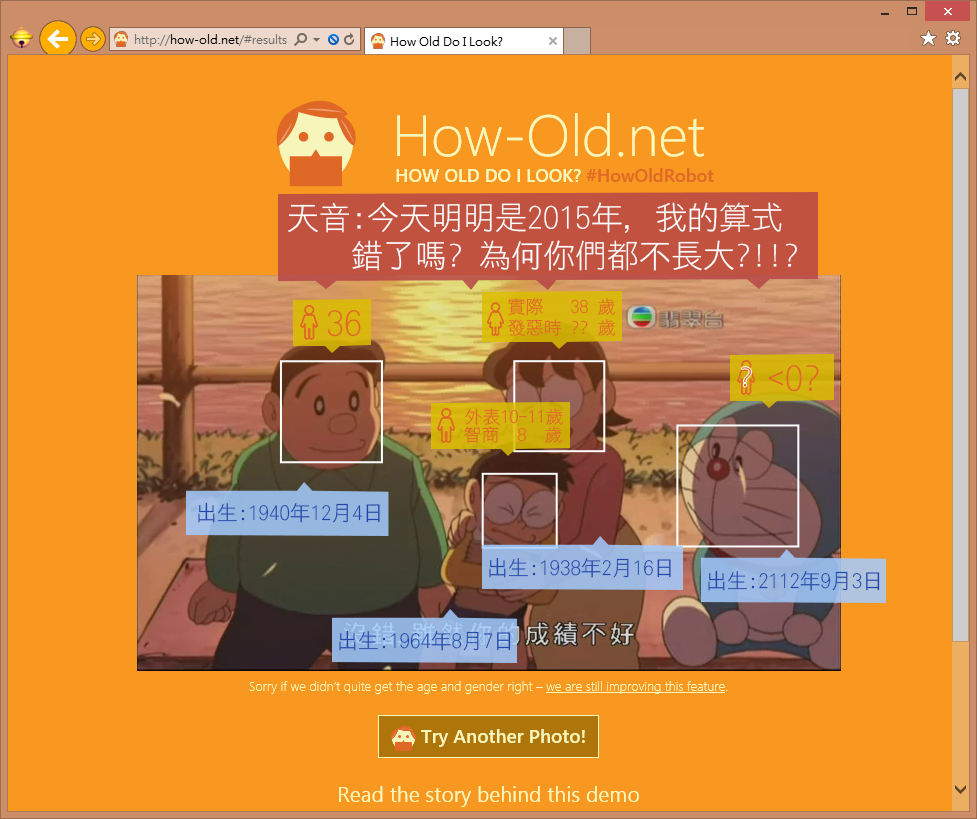The height and width of the screenshot is (819, 977).
Task: Click the bell icon left of back button
Action: [x=21, y=39]
